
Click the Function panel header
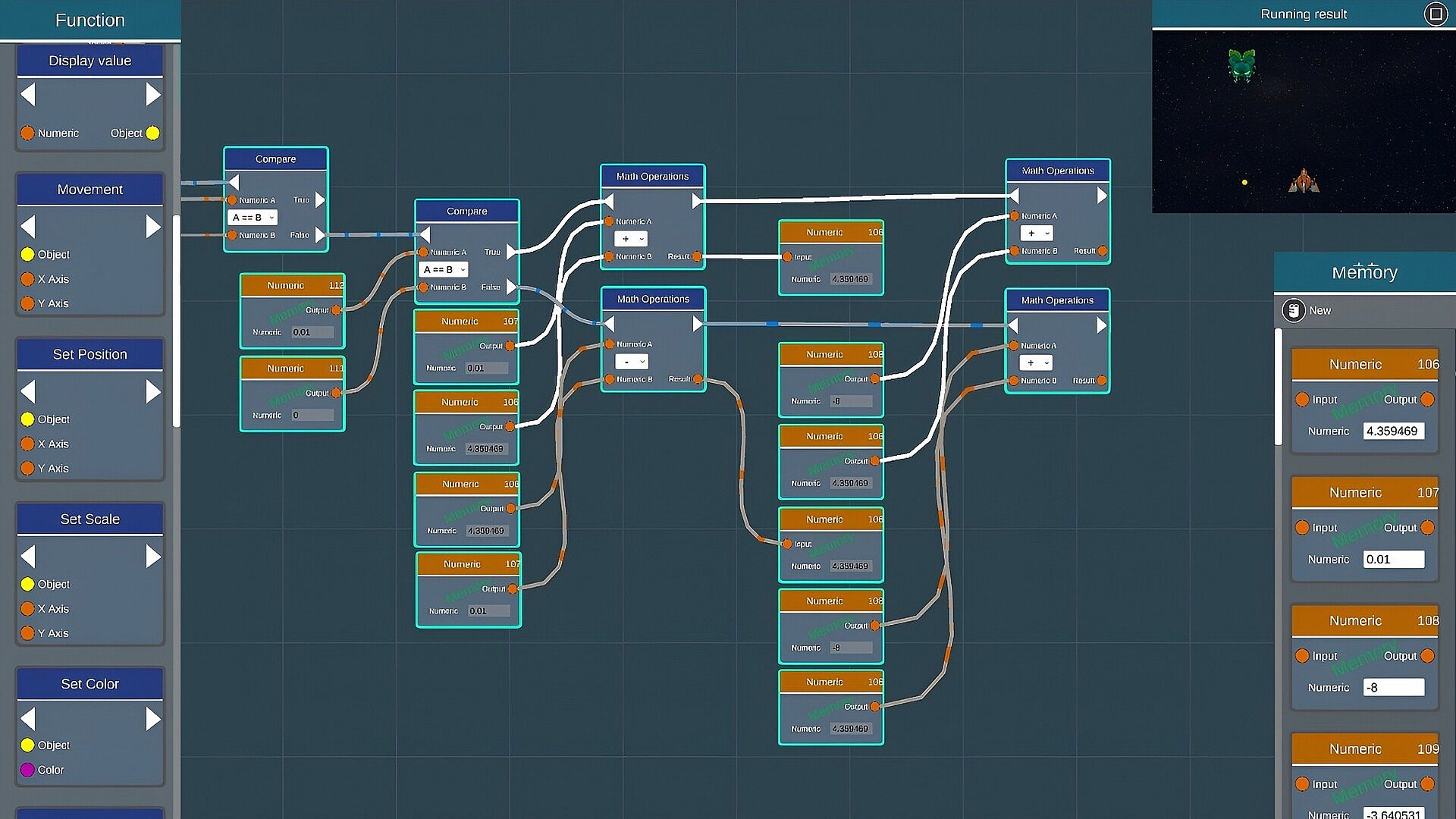89,20
